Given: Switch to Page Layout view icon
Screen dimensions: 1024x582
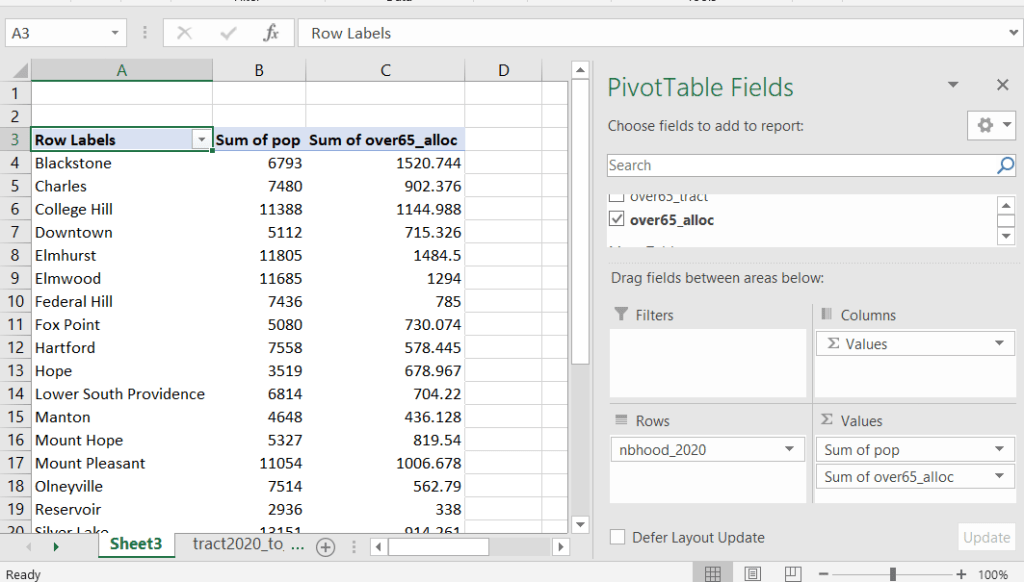Looking at the screenshot, I should [x=752, y=574].
